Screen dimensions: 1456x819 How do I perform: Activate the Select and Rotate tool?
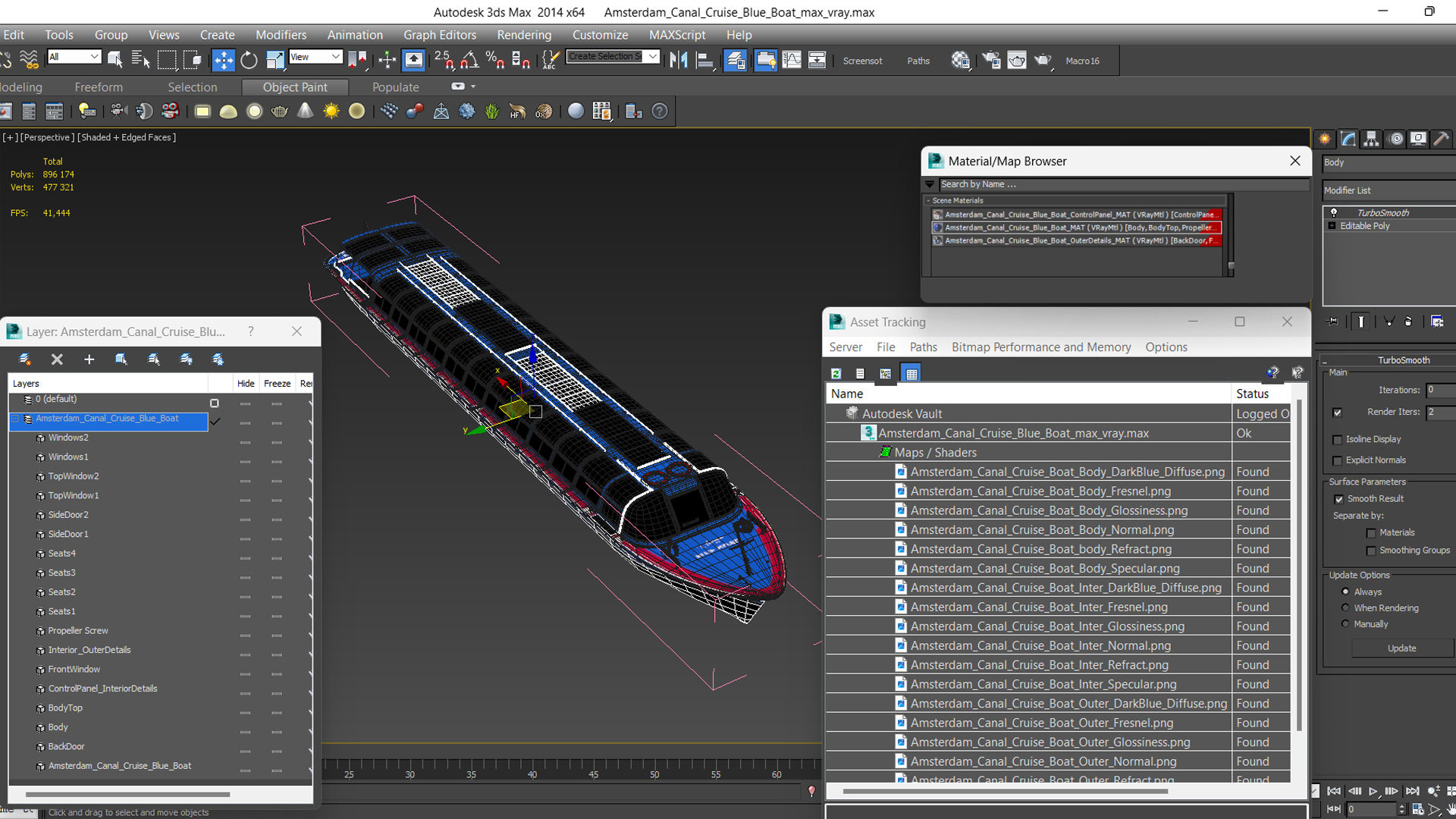(x=249, y=60)
